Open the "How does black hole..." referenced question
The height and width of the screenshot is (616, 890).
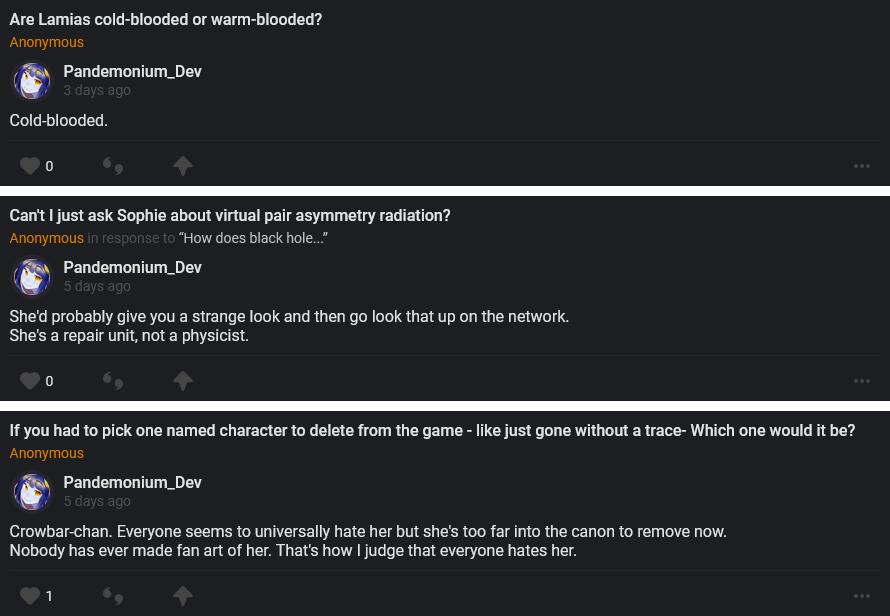254,238
